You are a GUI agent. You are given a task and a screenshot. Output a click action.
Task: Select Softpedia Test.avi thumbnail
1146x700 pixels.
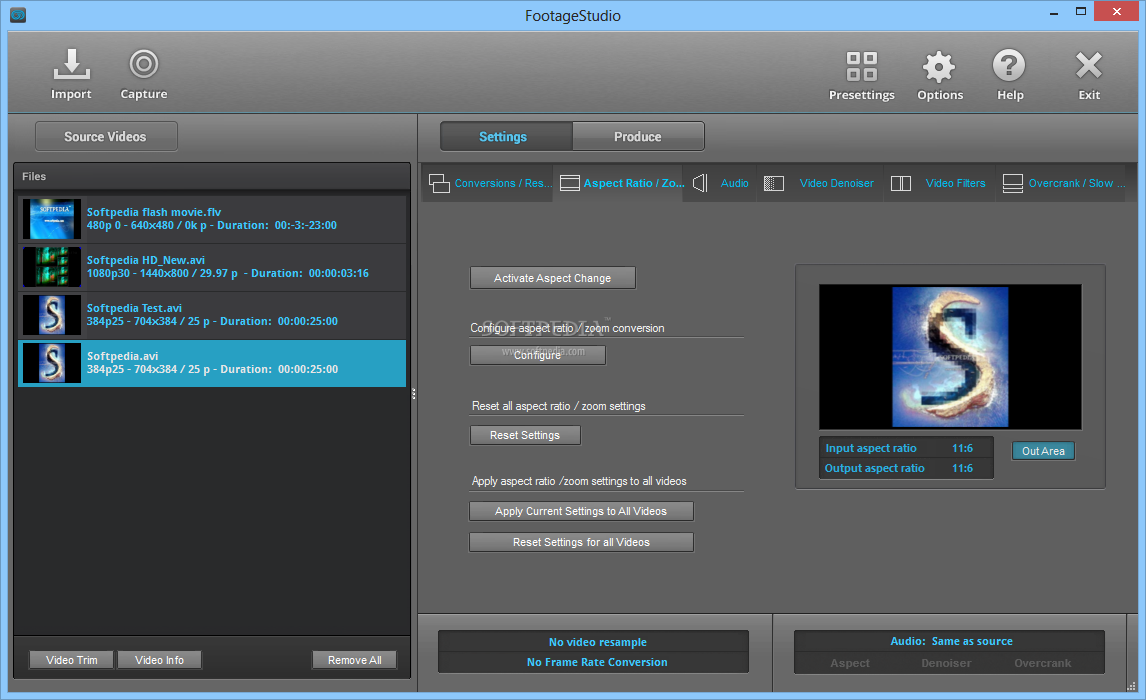pyautogui.click(x=51, y=315)
